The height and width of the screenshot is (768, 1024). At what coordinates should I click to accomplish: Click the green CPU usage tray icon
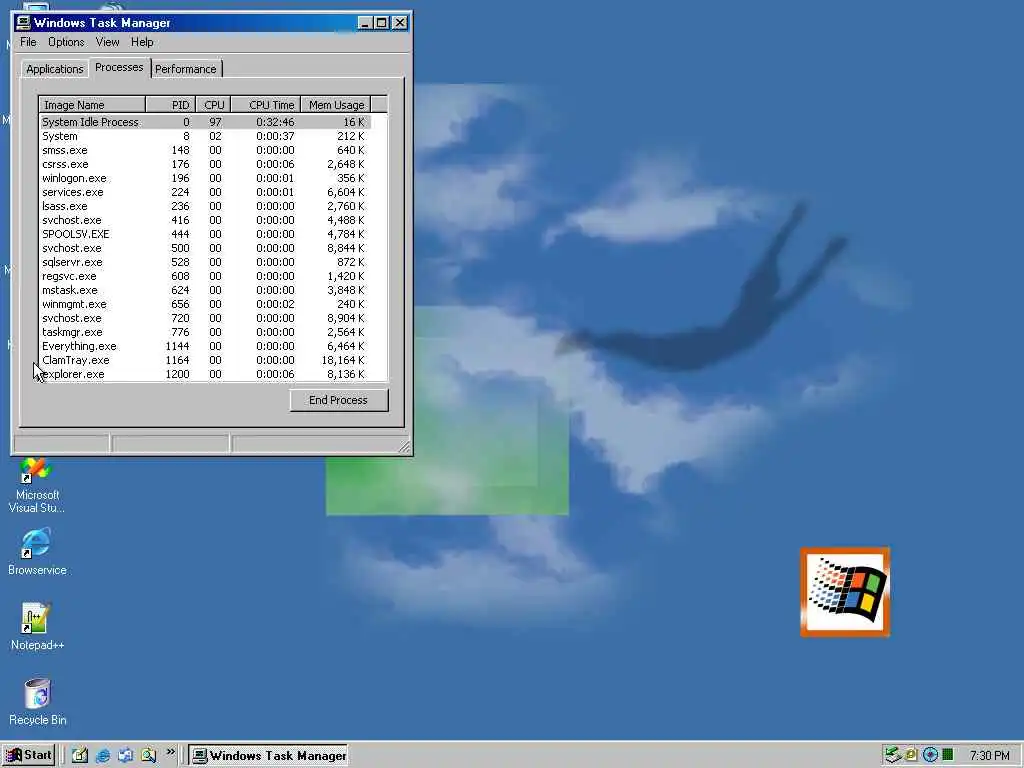point(948,755)
